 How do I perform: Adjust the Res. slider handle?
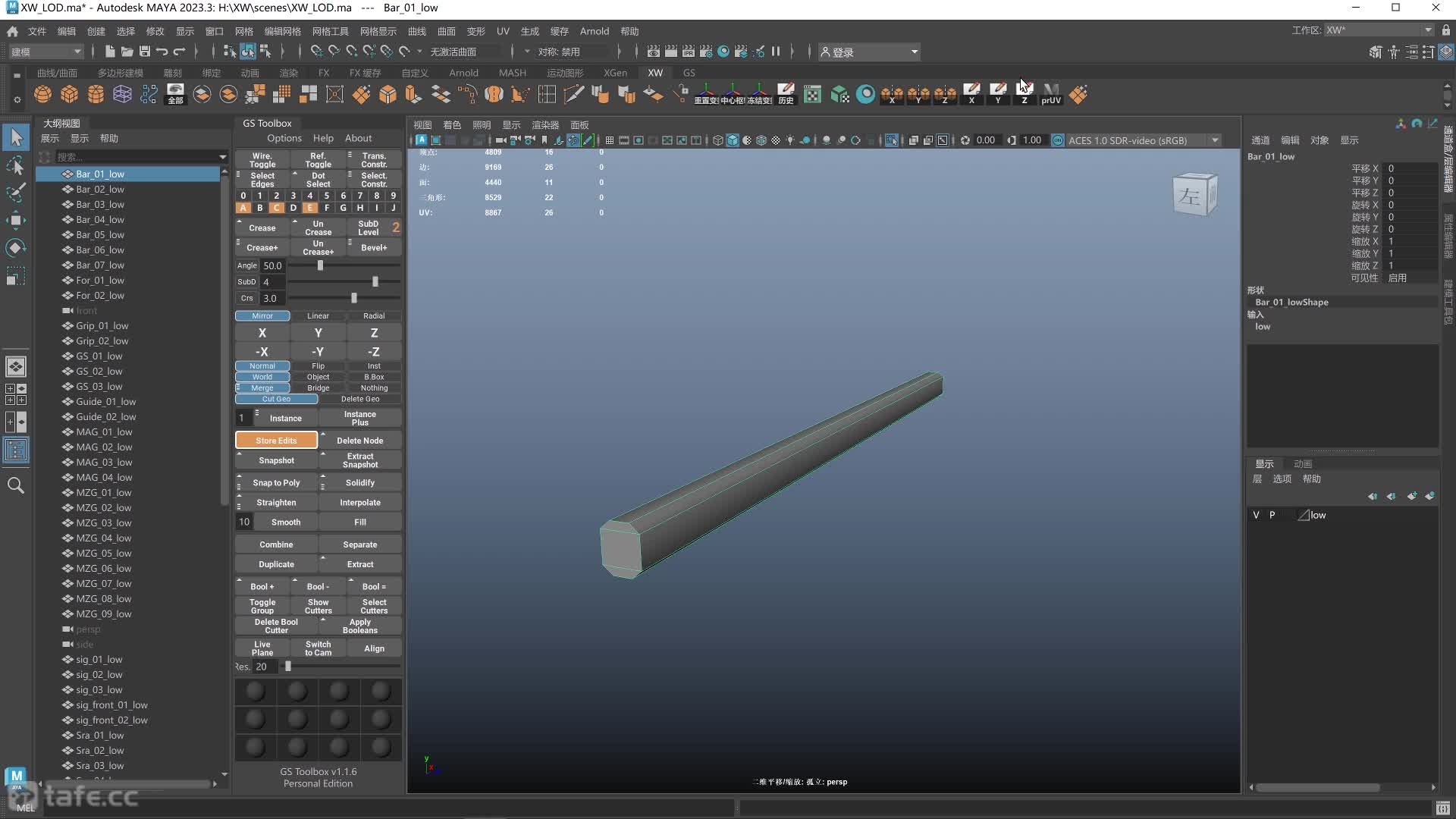(287, 667)
